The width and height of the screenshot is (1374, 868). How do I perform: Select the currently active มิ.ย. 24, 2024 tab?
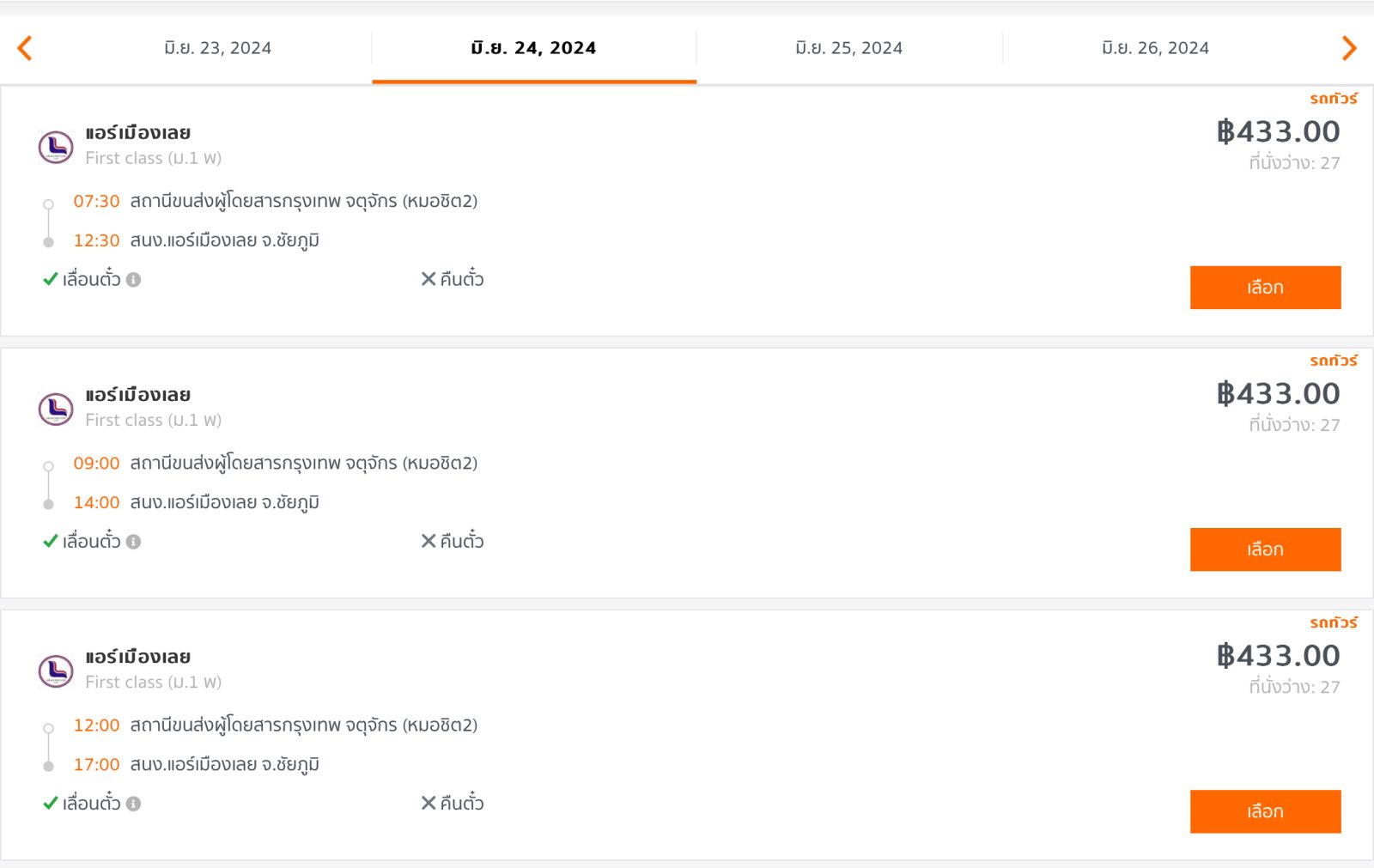[533, 48]
